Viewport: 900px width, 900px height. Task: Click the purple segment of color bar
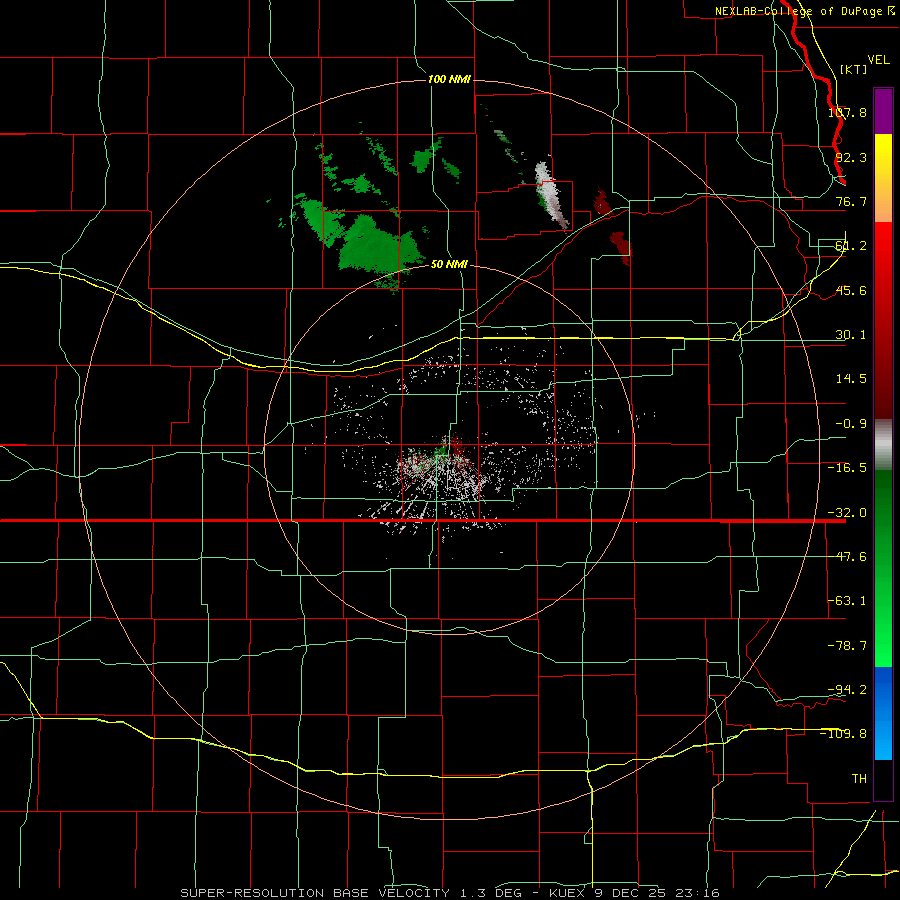pyautogui.click(x=883, y=111)
